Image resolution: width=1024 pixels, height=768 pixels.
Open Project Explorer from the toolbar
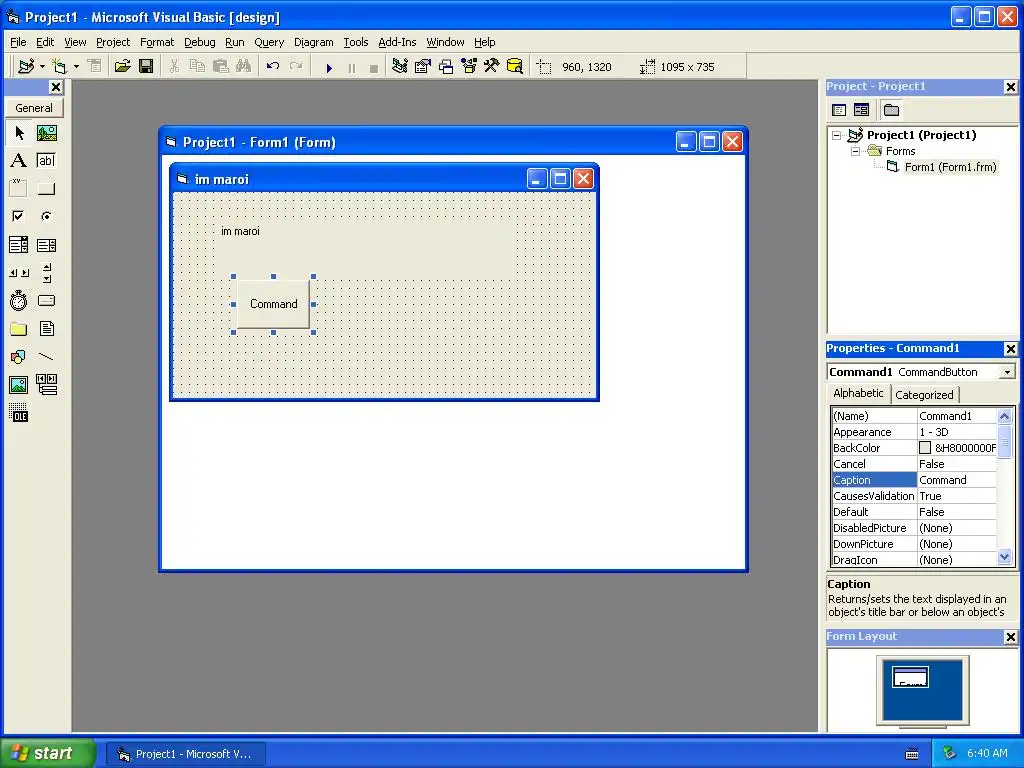click(x=400, y=67)
